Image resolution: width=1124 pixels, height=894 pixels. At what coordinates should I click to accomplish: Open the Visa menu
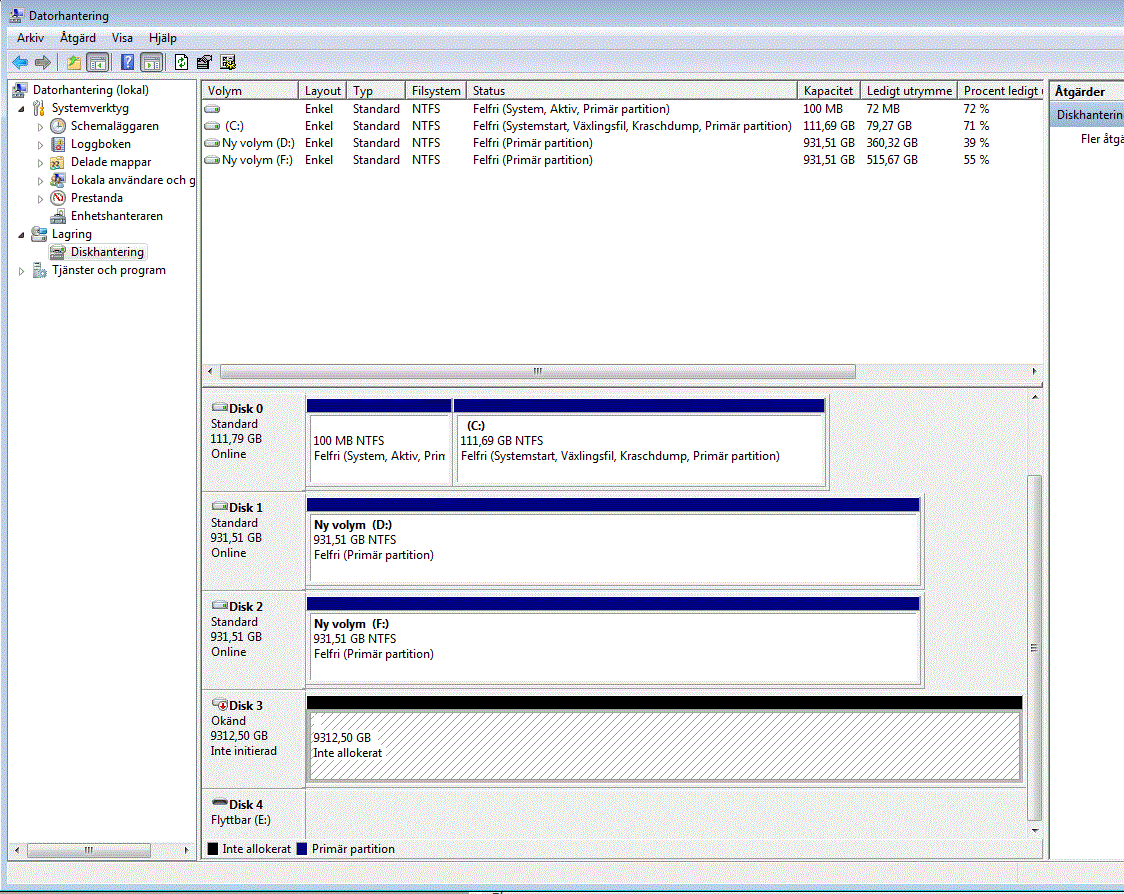coord(122,38)
